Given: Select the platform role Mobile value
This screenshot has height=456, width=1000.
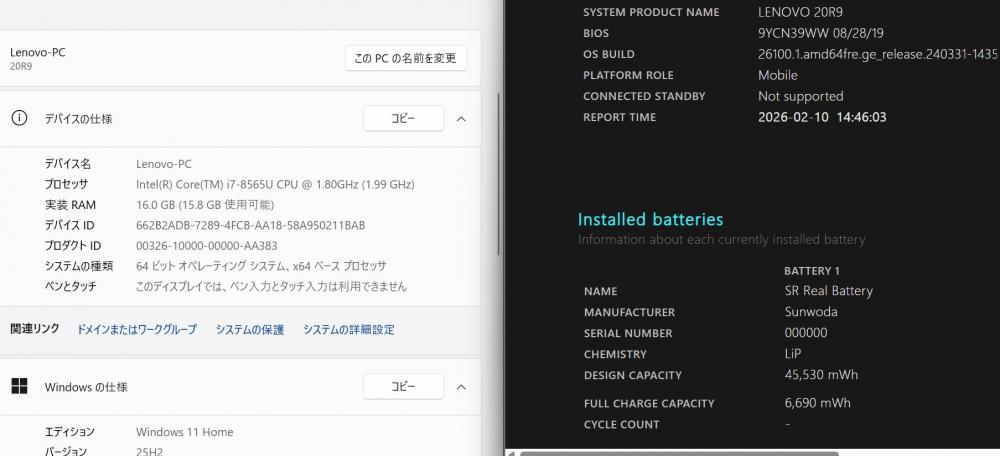Looking at the screenshot, I should click(777, 75).
